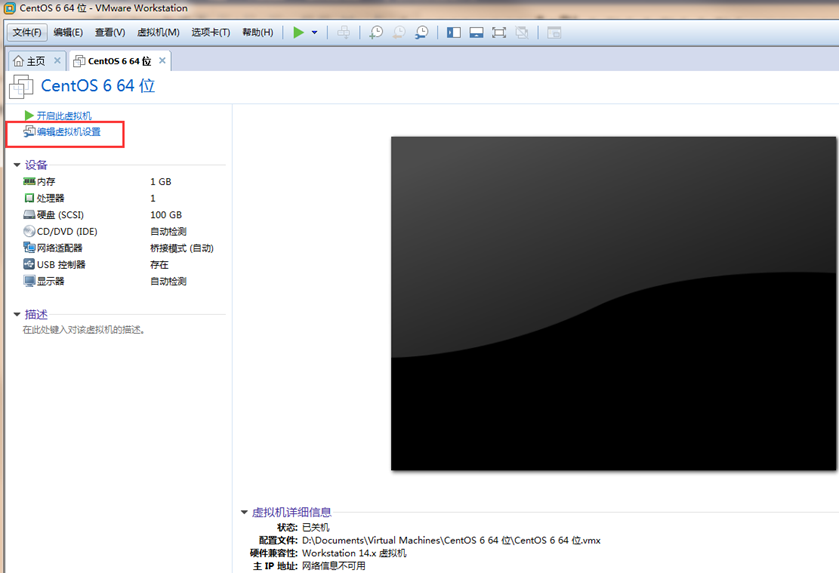
Task: Click the send Ctrl+Alt+Del toolbar icon
Action: point(344,33)
